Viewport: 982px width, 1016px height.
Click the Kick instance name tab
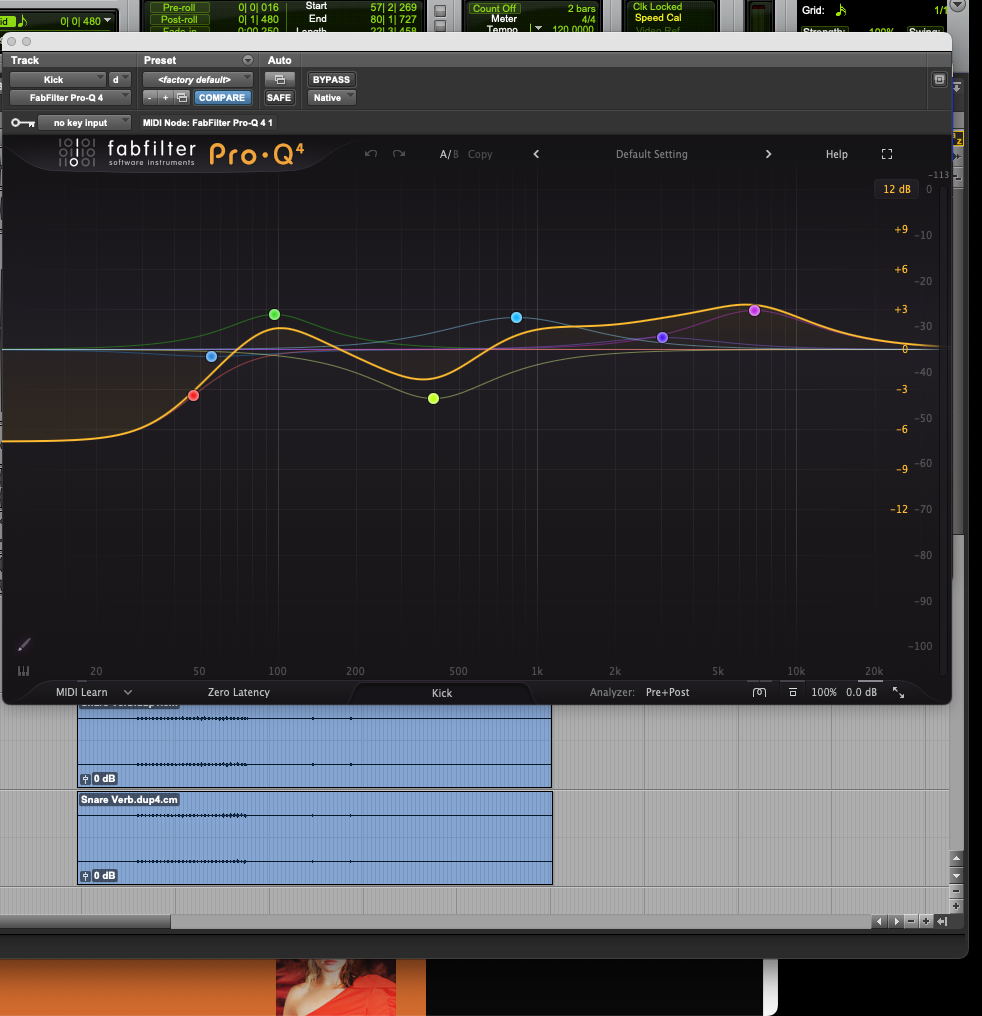[x=442, y=693]
